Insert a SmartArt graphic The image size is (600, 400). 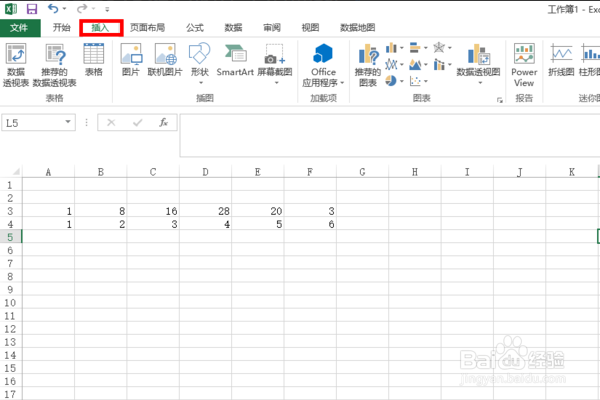tap(235, 60)
